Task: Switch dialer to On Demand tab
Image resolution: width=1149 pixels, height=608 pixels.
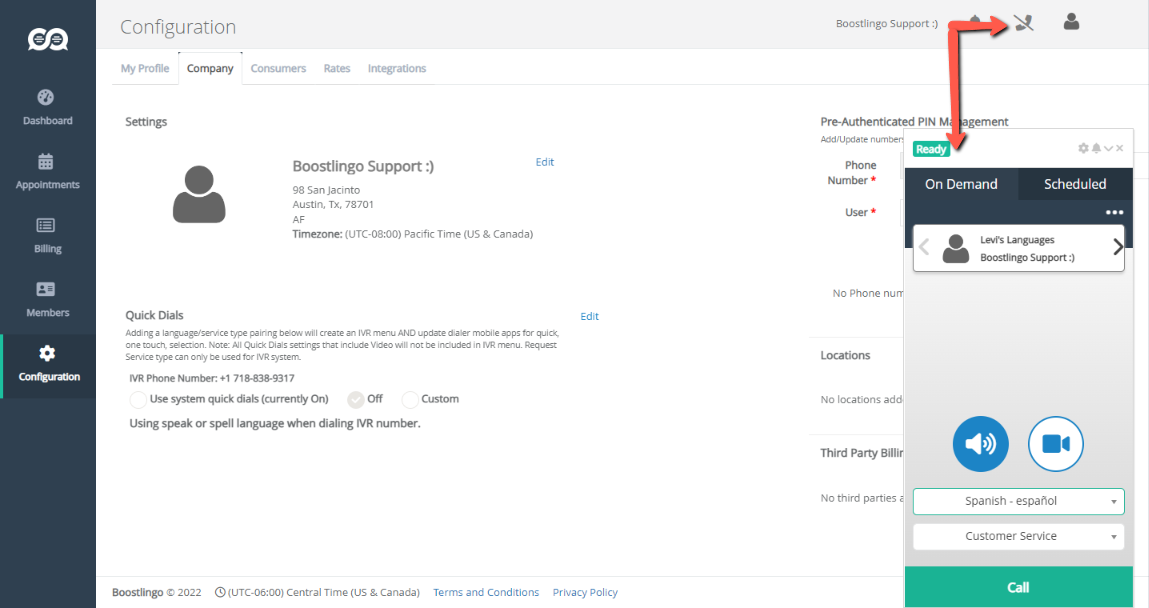Action: pyautogui.click(x=961, y=184)
